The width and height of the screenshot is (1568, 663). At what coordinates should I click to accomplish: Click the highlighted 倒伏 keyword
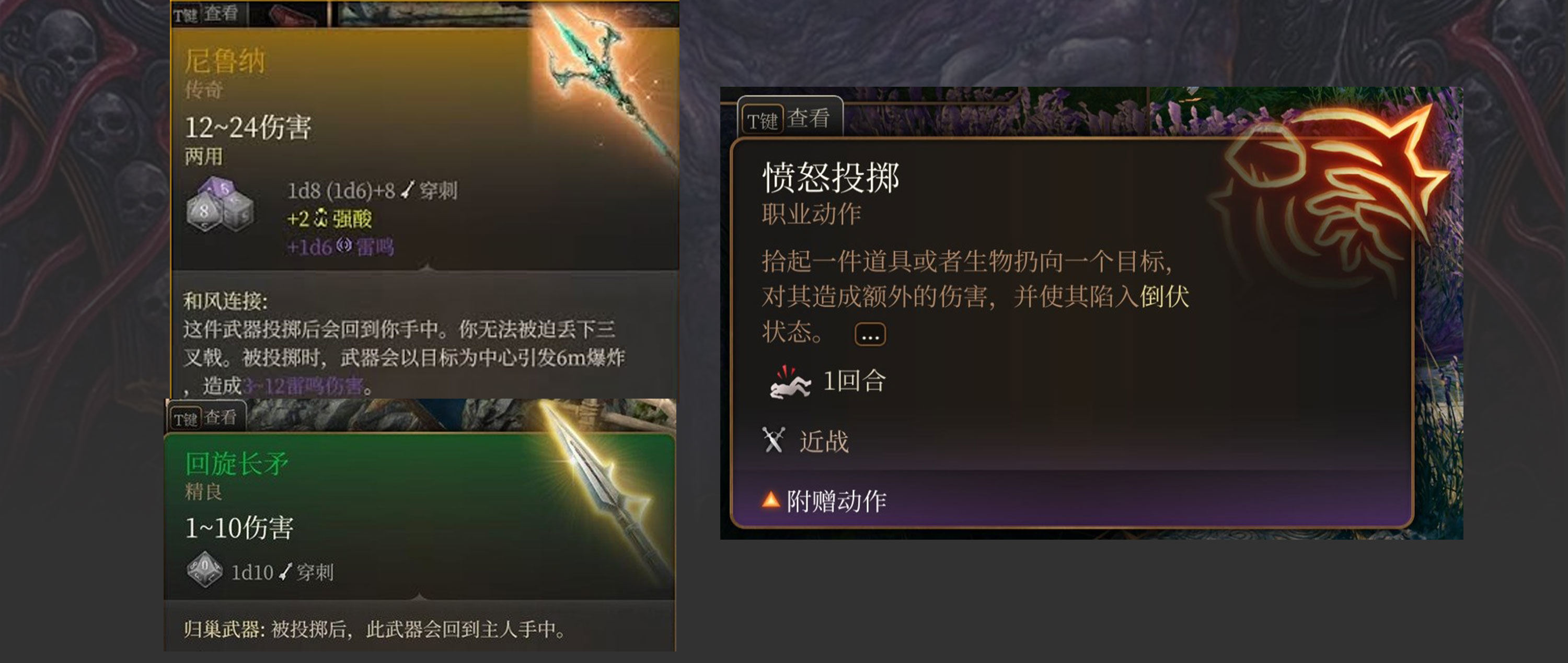click(x=1165, y=297)
